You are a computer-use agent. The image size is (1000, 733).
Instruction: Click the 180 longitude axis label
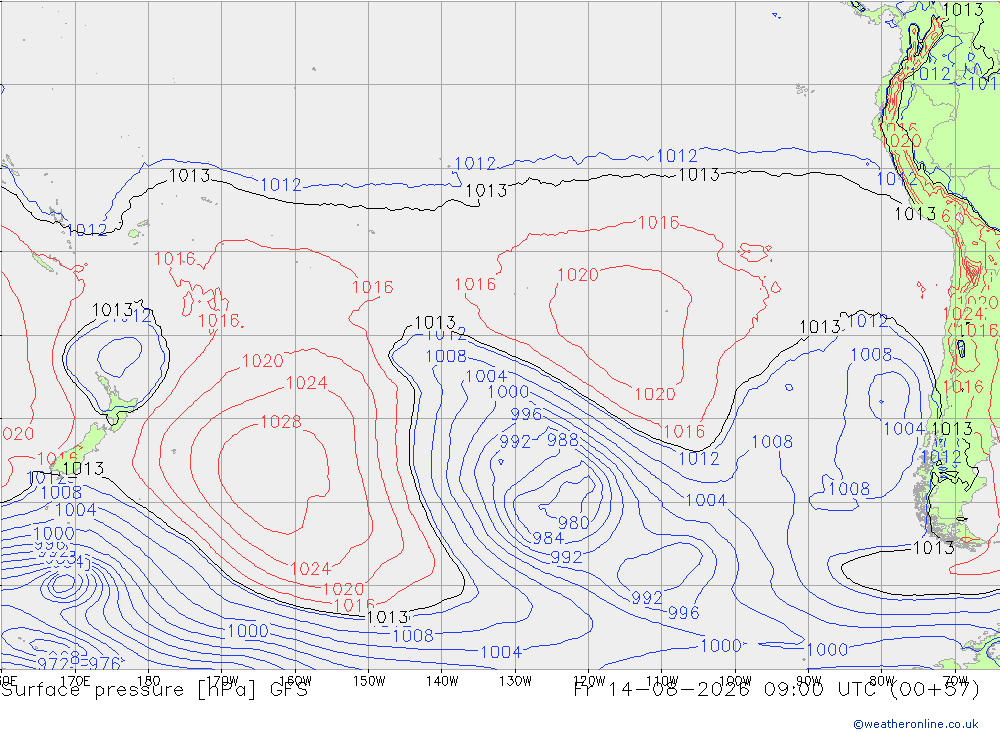[149, 681]
